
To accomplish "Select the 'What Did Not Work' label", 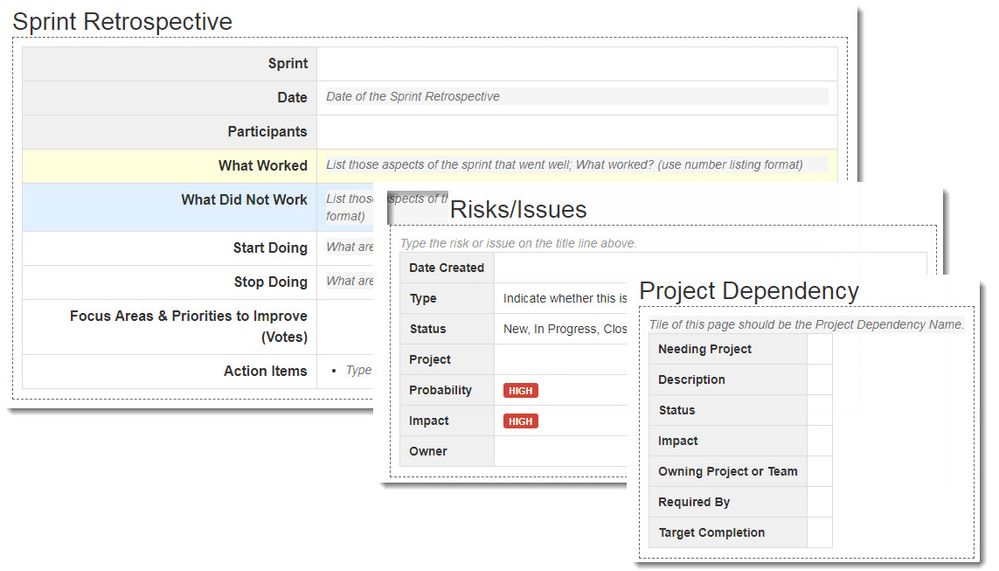I will pyautogui.click(x=244, y=200).
